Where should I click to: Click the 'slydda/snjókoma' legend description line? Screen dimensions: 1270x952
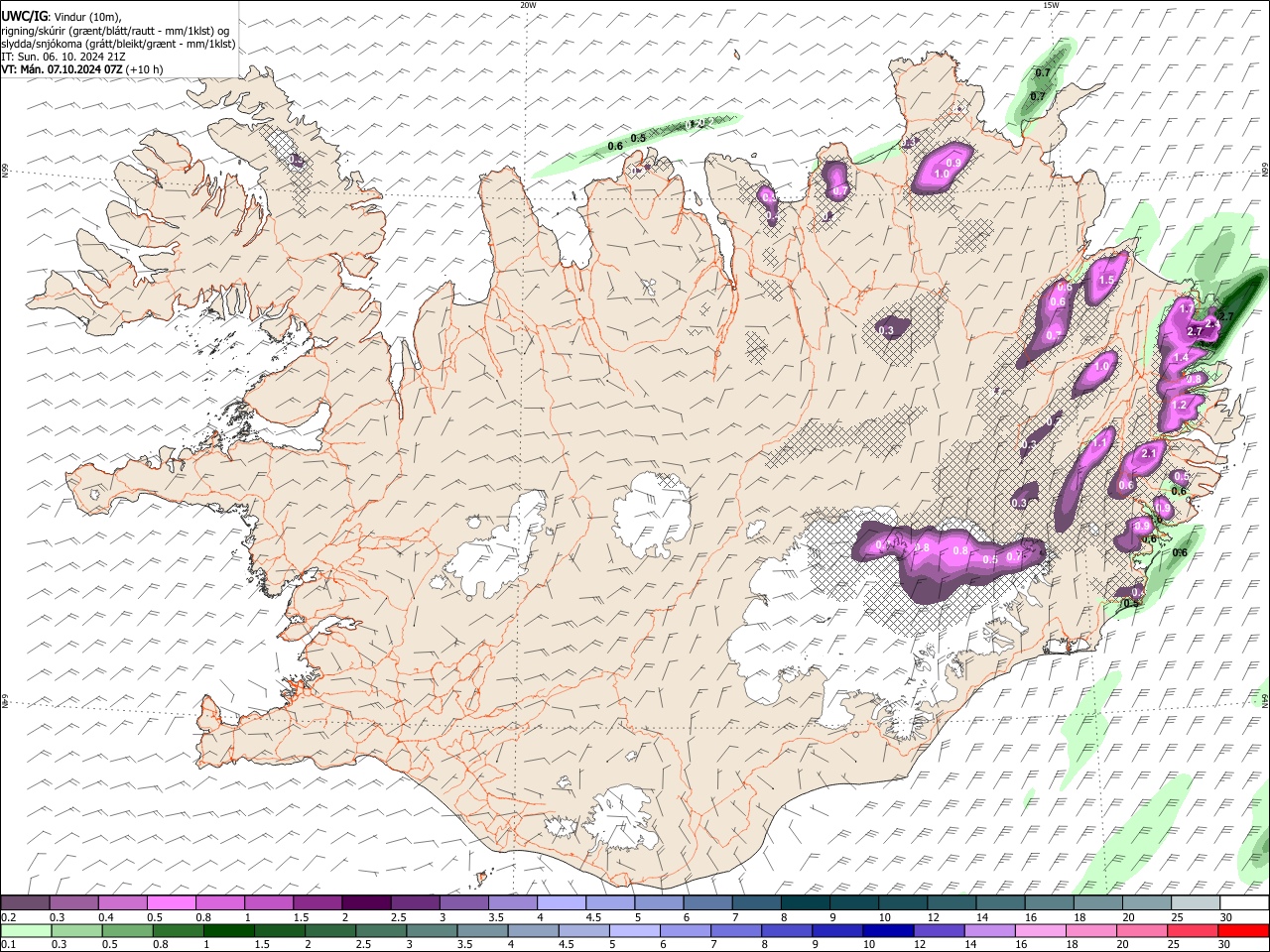click(118, 44)
